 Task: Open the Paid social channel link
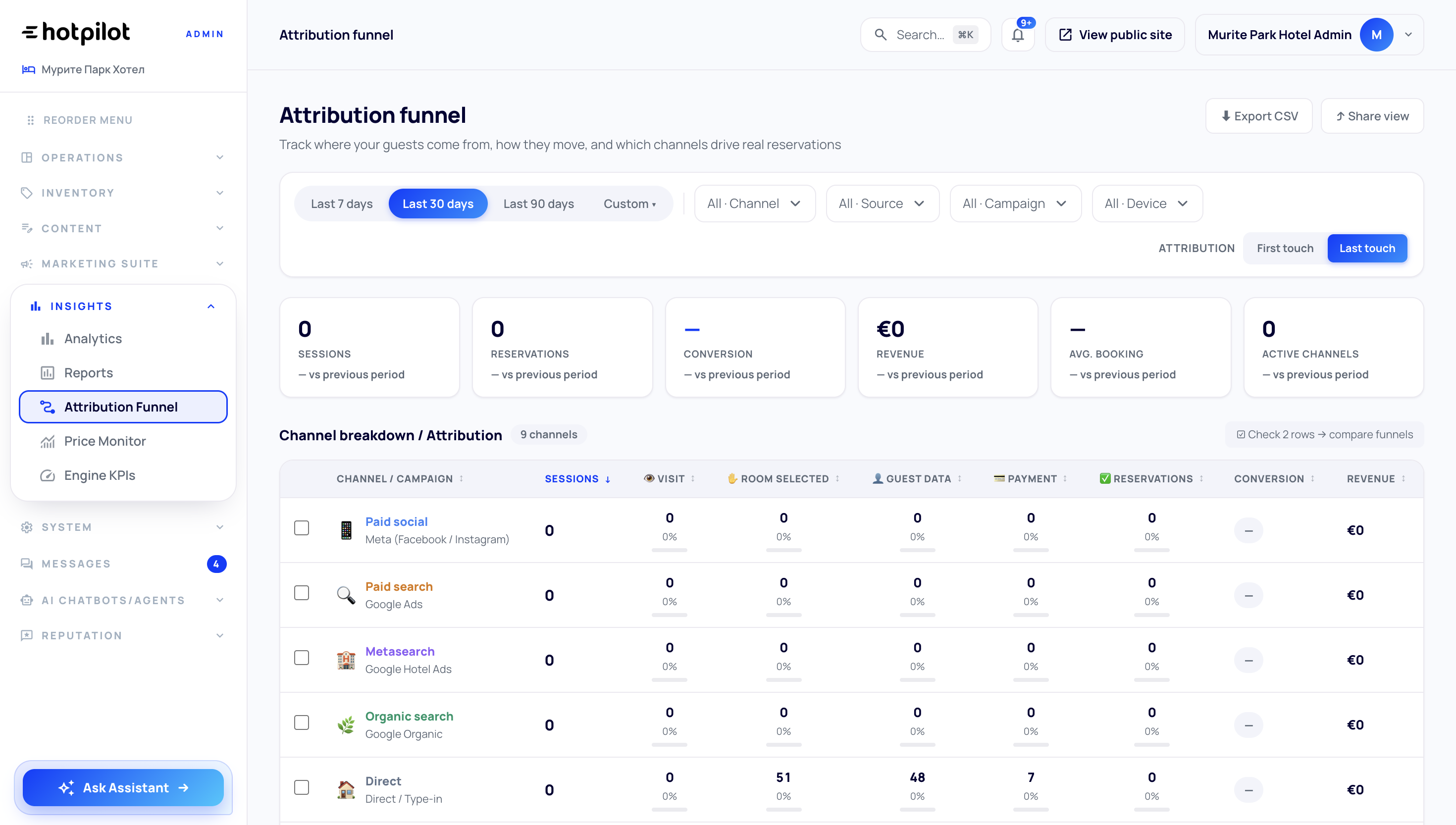[x=396, y=521]
